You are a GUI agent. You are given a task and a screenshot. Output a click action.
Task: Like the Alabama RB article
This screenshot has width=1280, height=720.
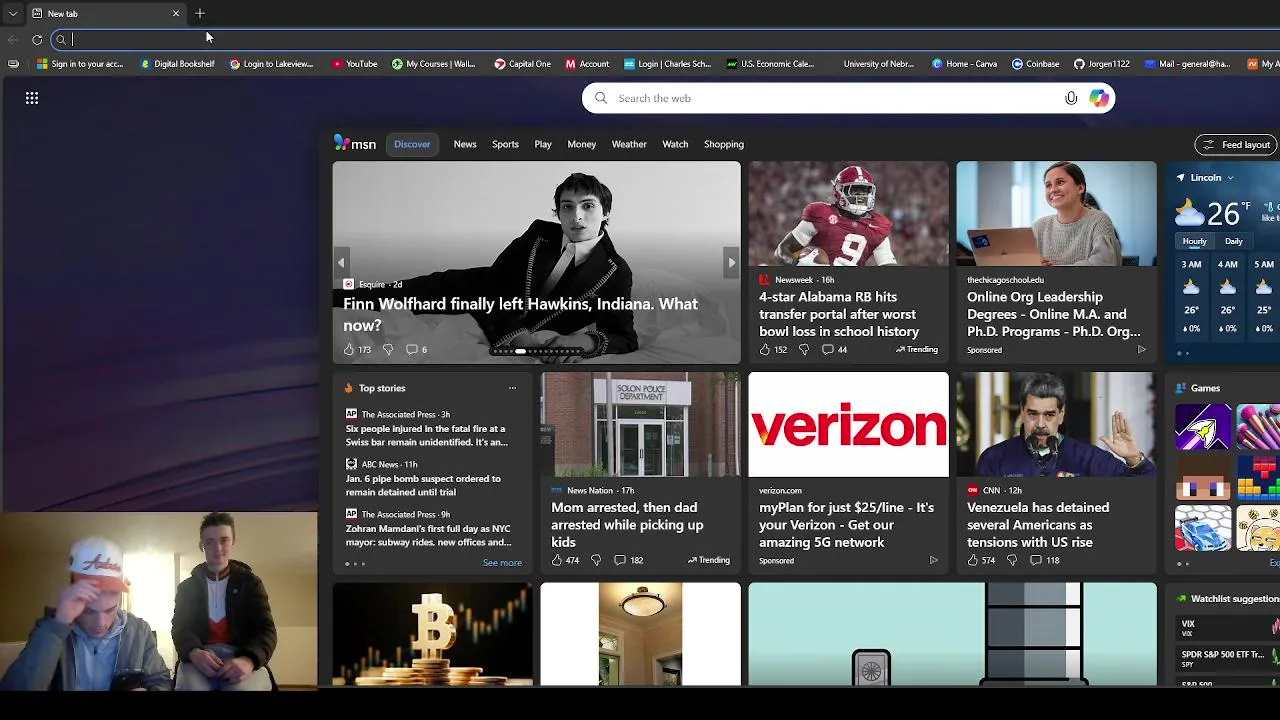tap(765, 349)
